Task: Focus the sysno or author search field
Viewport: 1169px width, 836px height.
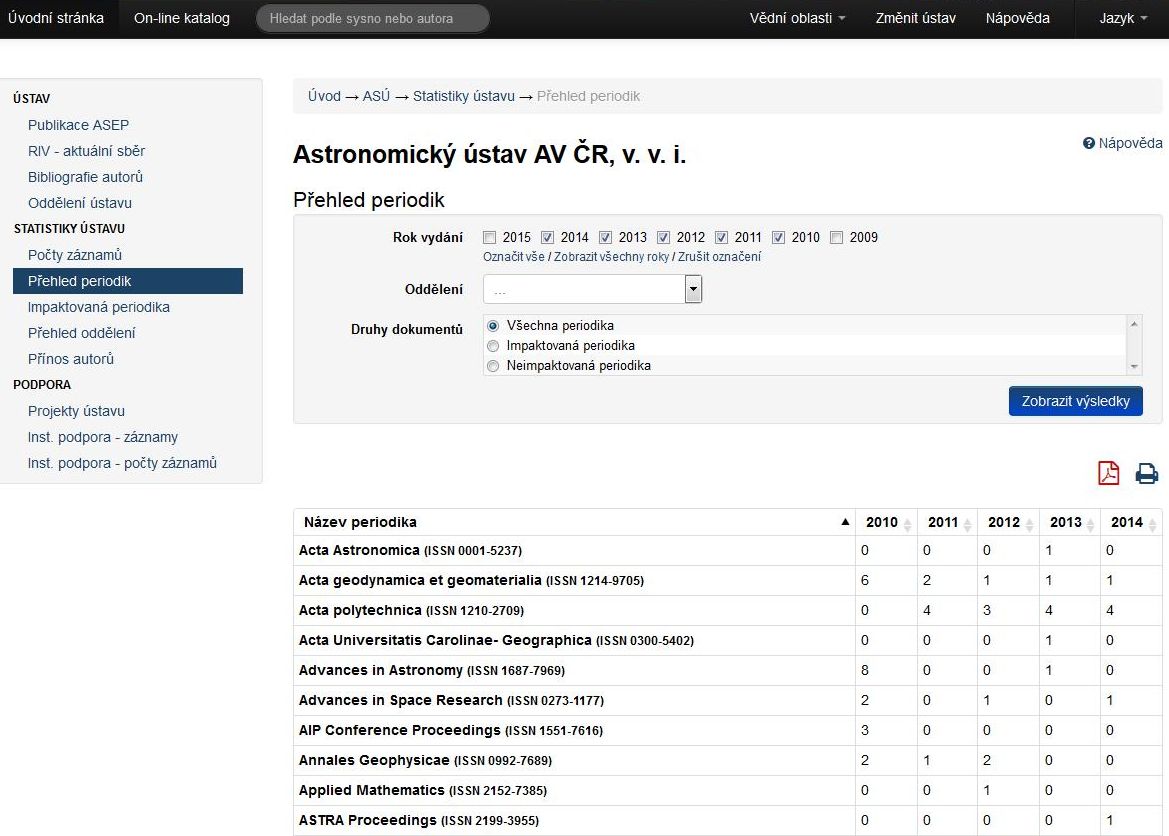Action: [x=373, y=19]
